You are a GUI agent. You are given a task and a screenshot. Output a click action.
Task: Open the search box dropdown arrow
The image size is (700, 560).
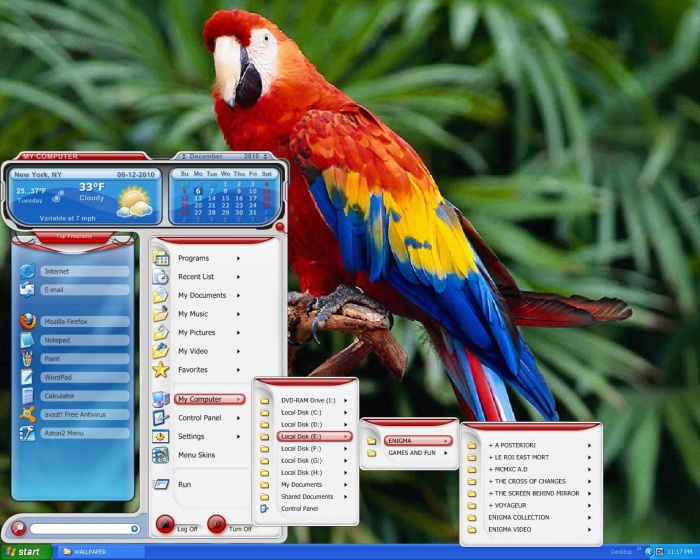tap(134, 529)
